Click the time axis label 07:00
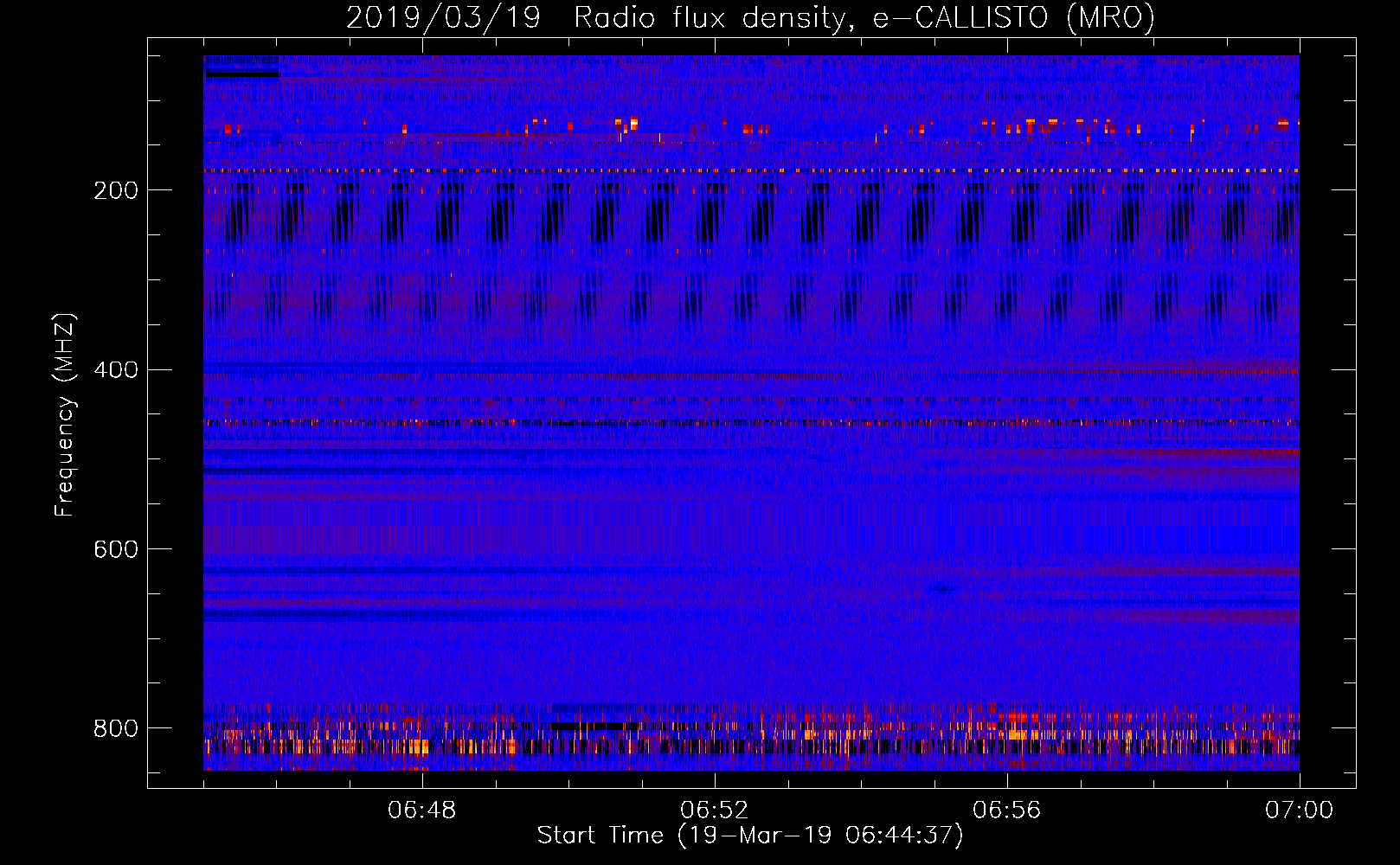The height and width of the screenshot is (865, 1400). (x=1300, y=811)
